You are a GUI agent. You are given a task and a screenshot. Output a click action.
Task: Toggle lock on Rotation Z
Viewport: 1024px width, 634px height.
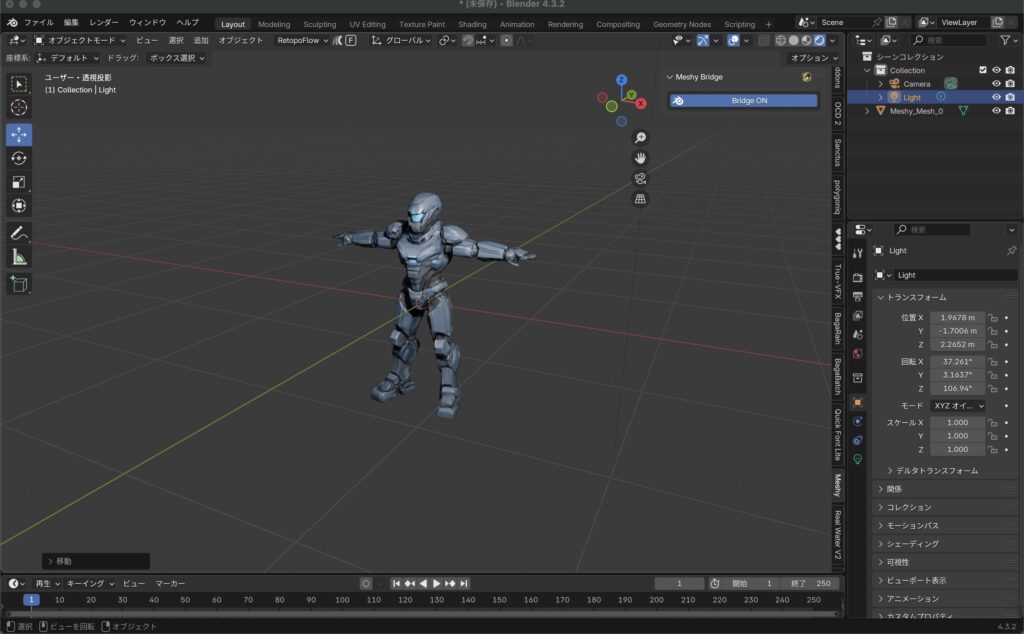tap(993, 388)
